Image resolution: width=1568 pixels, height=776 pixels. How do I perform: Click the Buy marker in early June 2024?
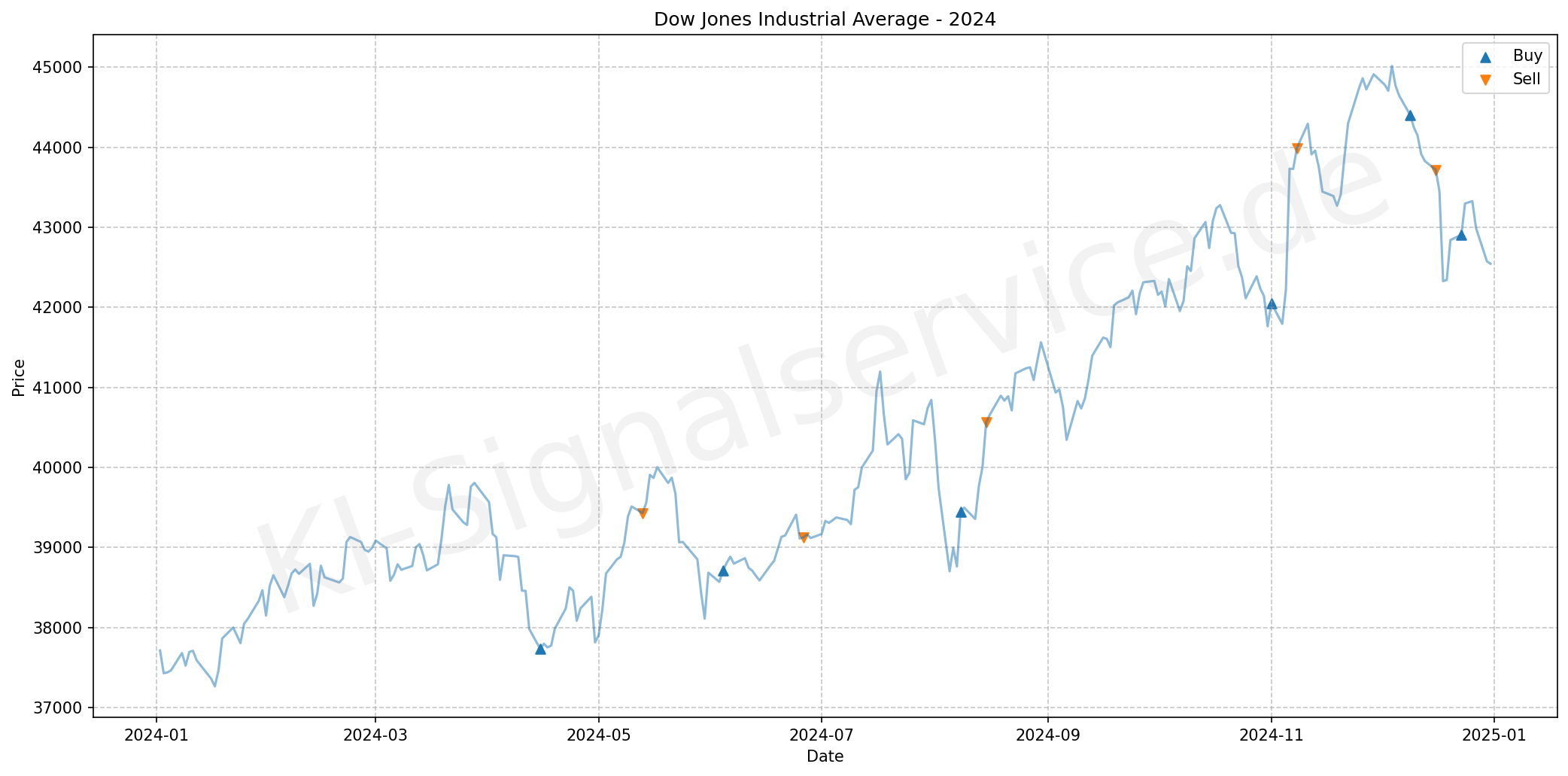pos(723,571)
